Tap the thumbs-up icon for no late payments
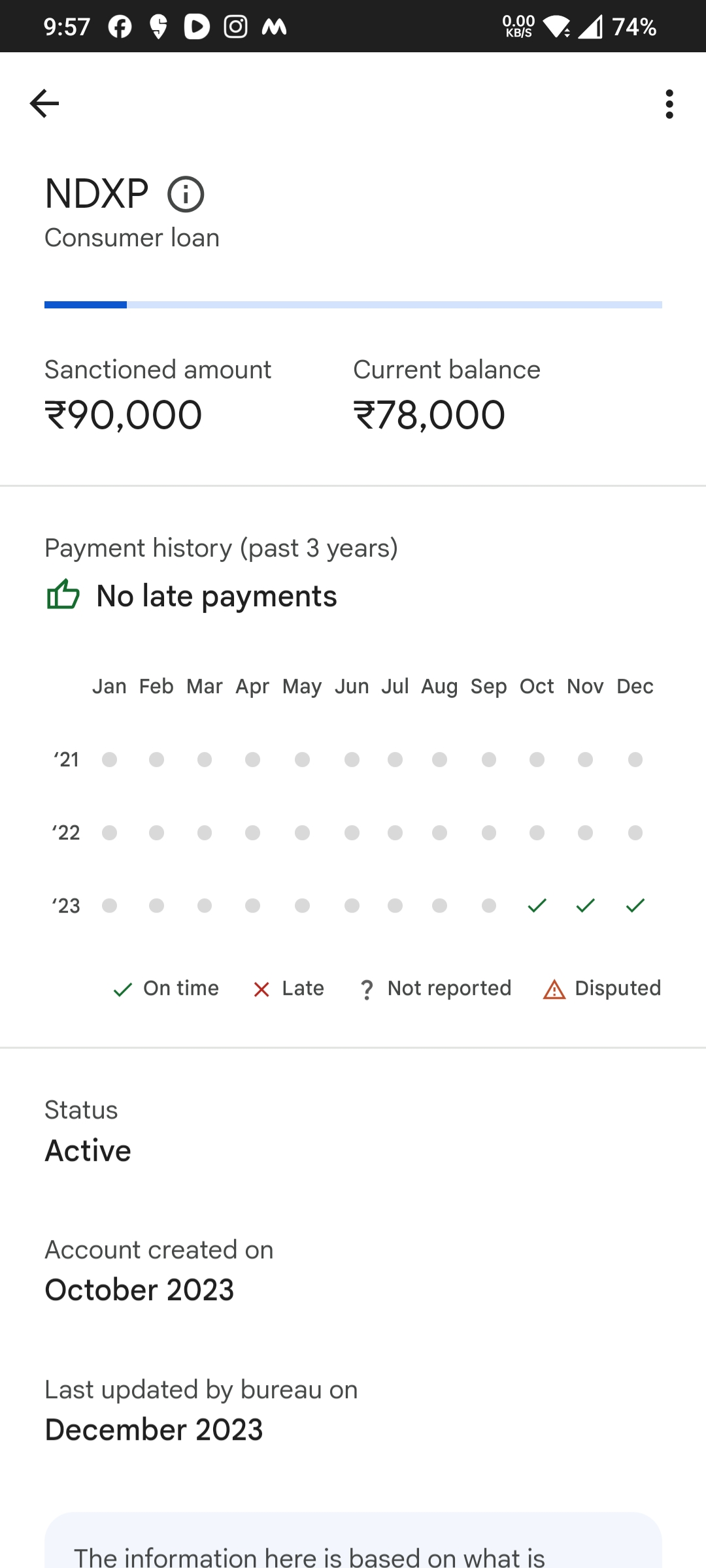 [63, 595]
